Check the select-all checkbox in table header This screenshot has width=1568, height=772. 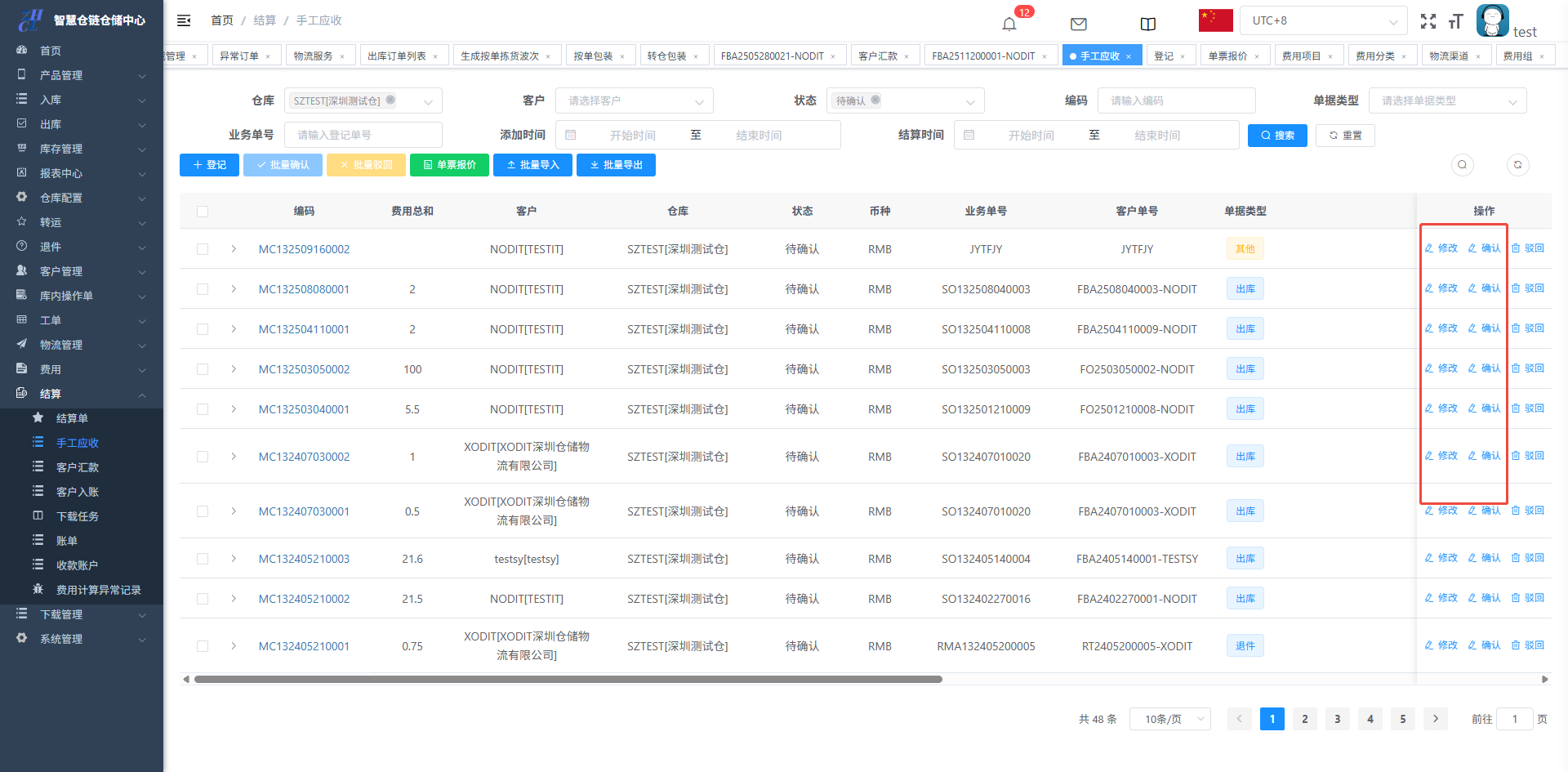click(203, 212)
